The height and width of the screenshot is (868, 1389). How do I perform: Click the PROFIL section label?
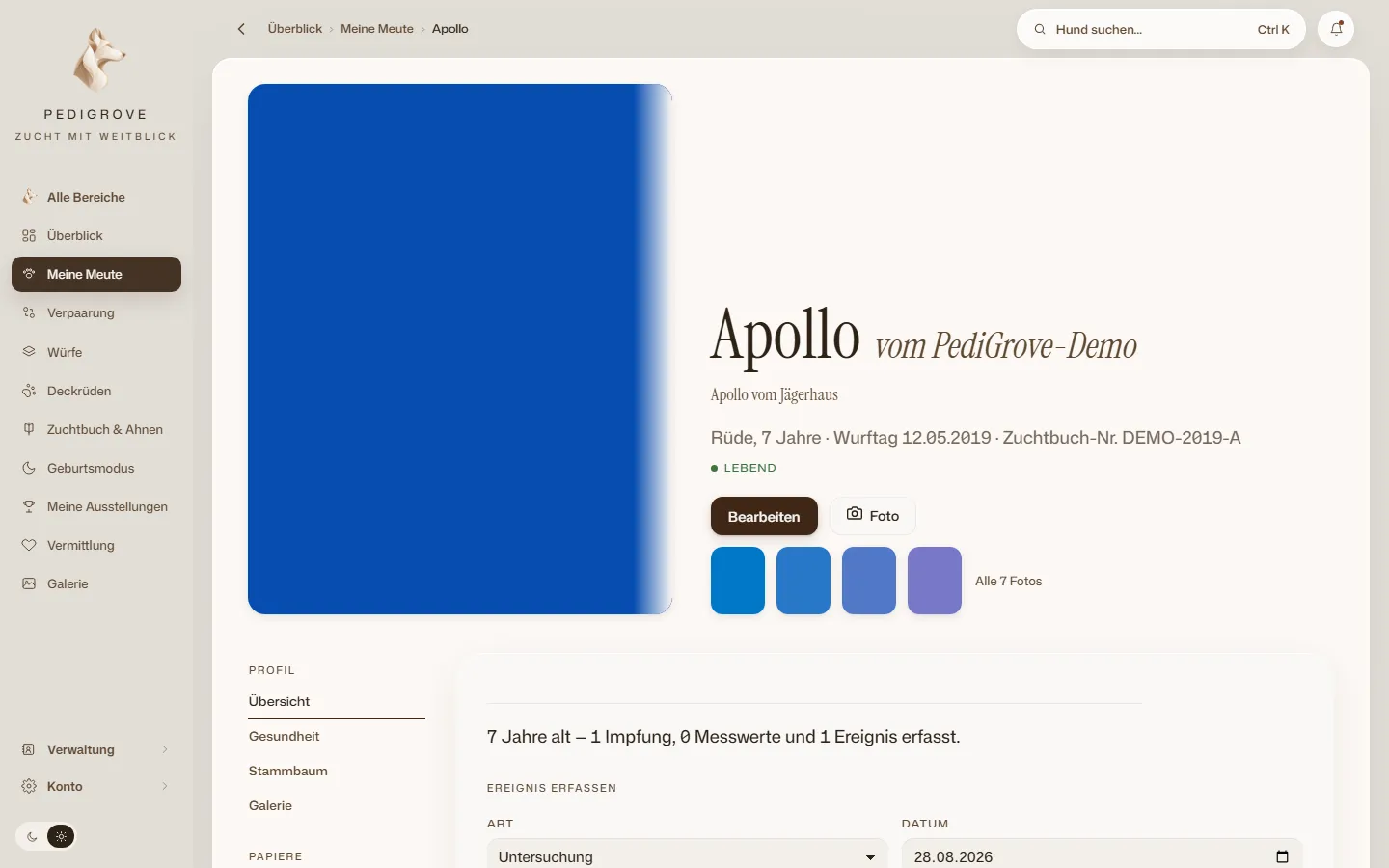tap(272, 670)
